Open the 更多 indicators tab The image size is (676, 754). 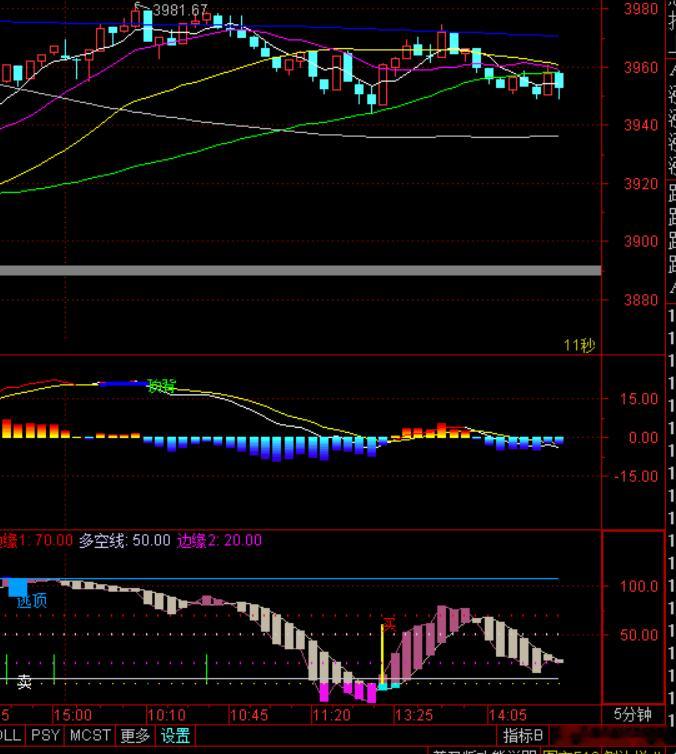(135, 736)
